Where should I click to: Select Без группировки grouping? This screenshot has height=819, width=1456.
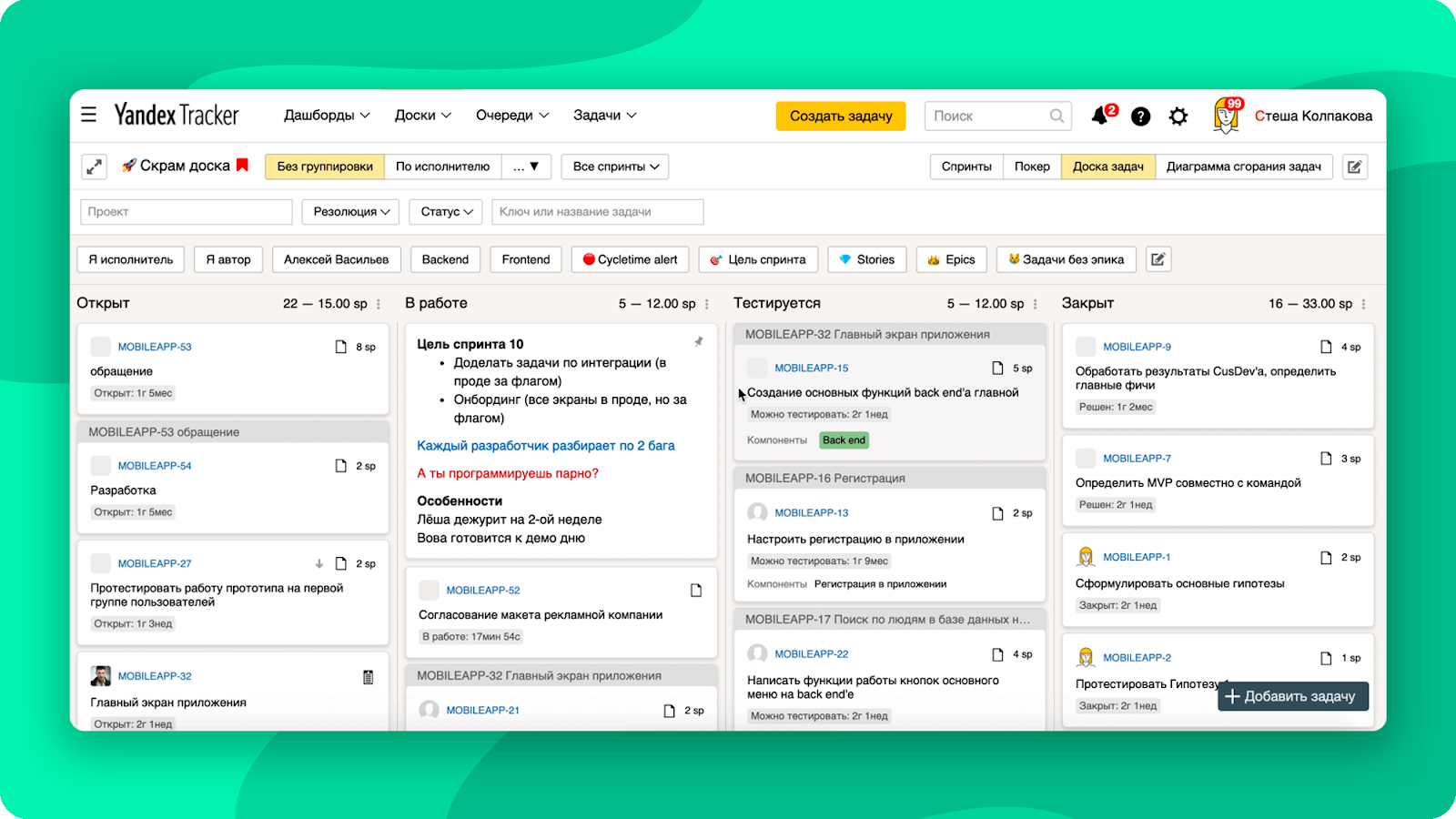325,167
